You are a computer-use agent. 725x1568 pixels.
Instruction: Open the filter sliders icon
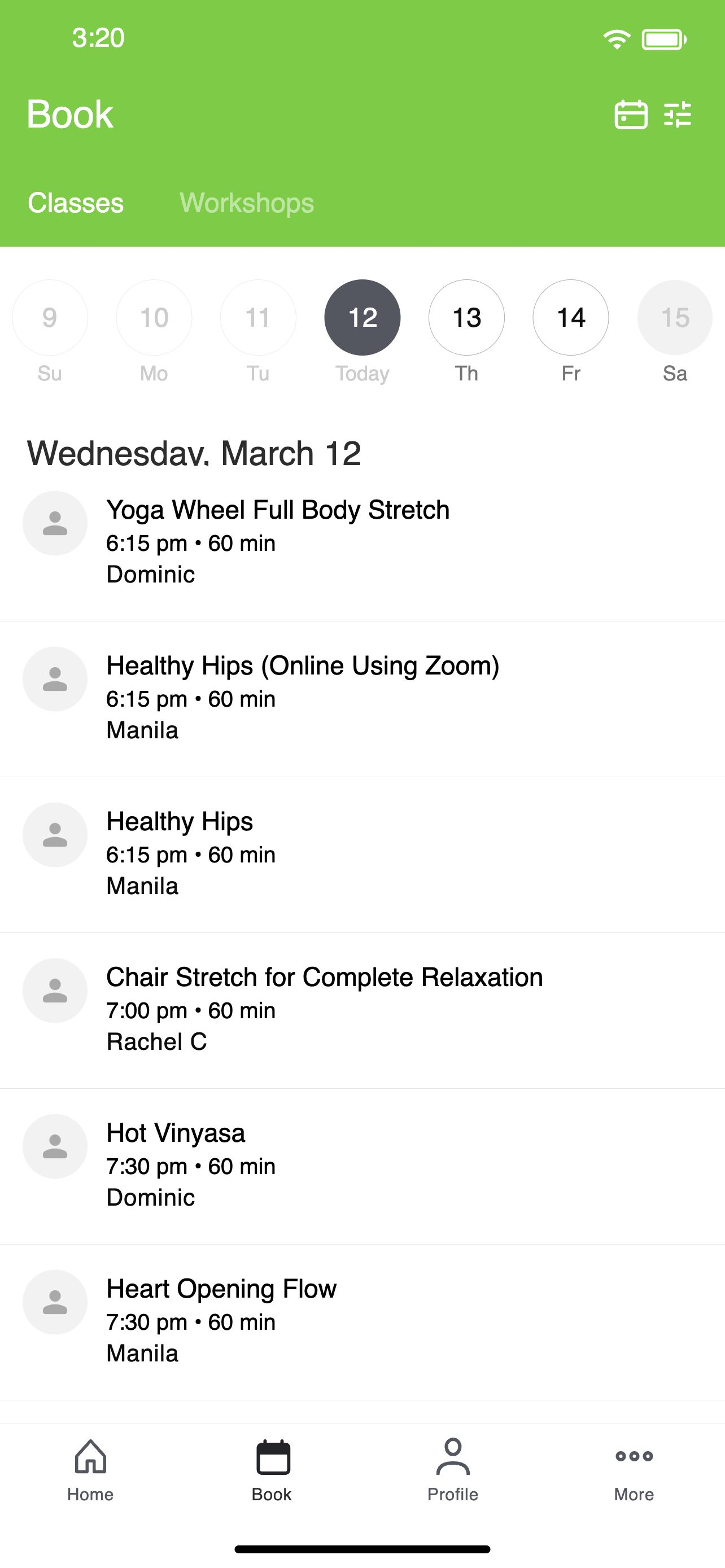tap(678, 115)
